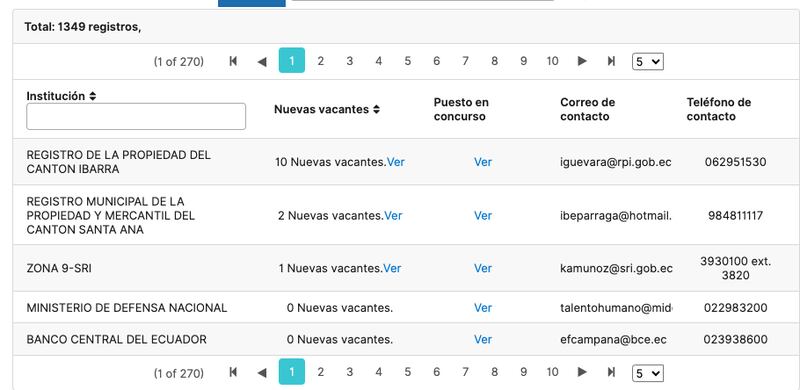Viewport: 800px width, 390px height.
Task: View new vacancies for Canton Santa Ana registry
Action: tap(393, 215)
